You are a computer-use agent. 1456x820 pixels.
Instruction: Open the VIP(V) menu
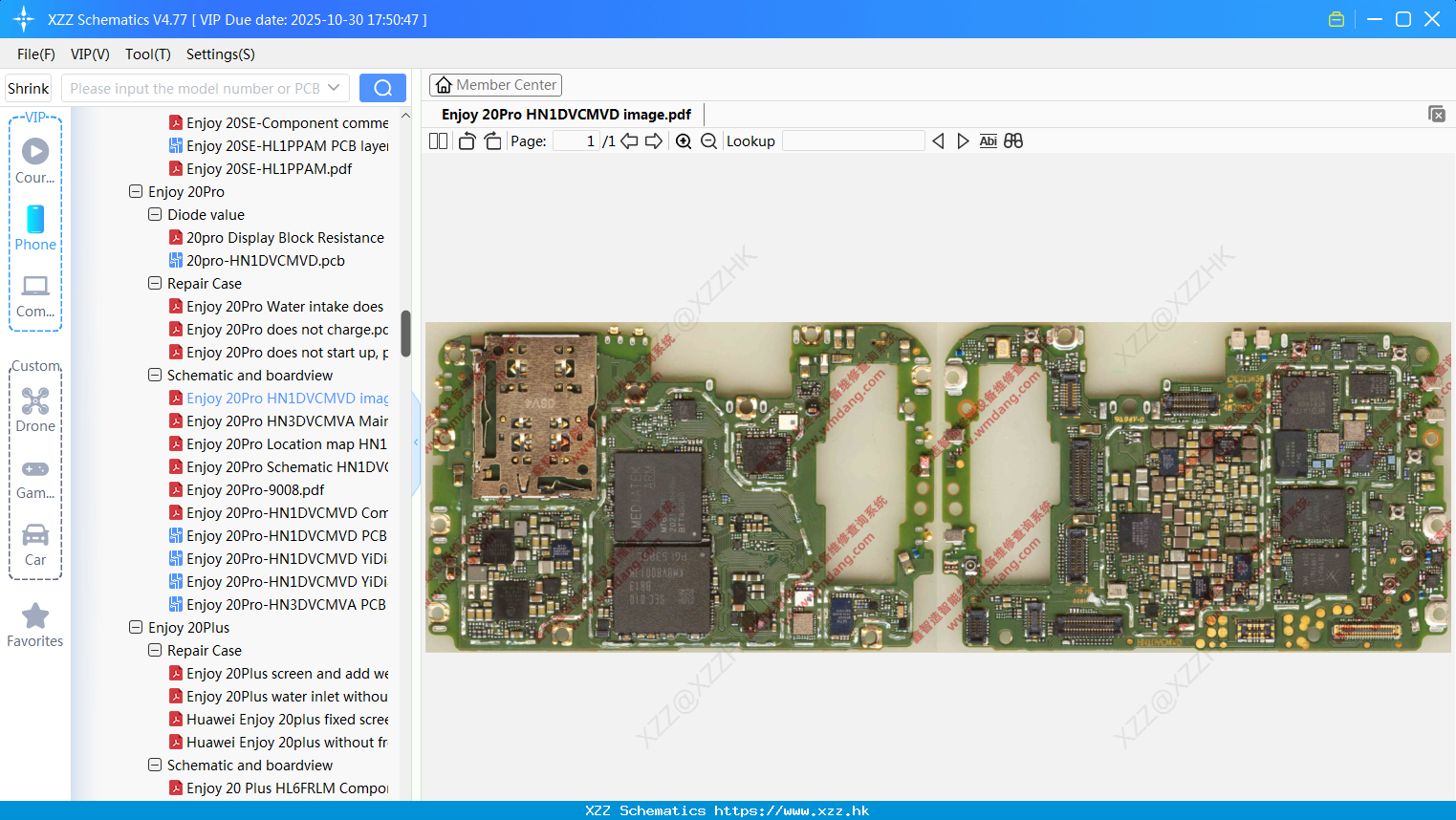coord(90,54)
